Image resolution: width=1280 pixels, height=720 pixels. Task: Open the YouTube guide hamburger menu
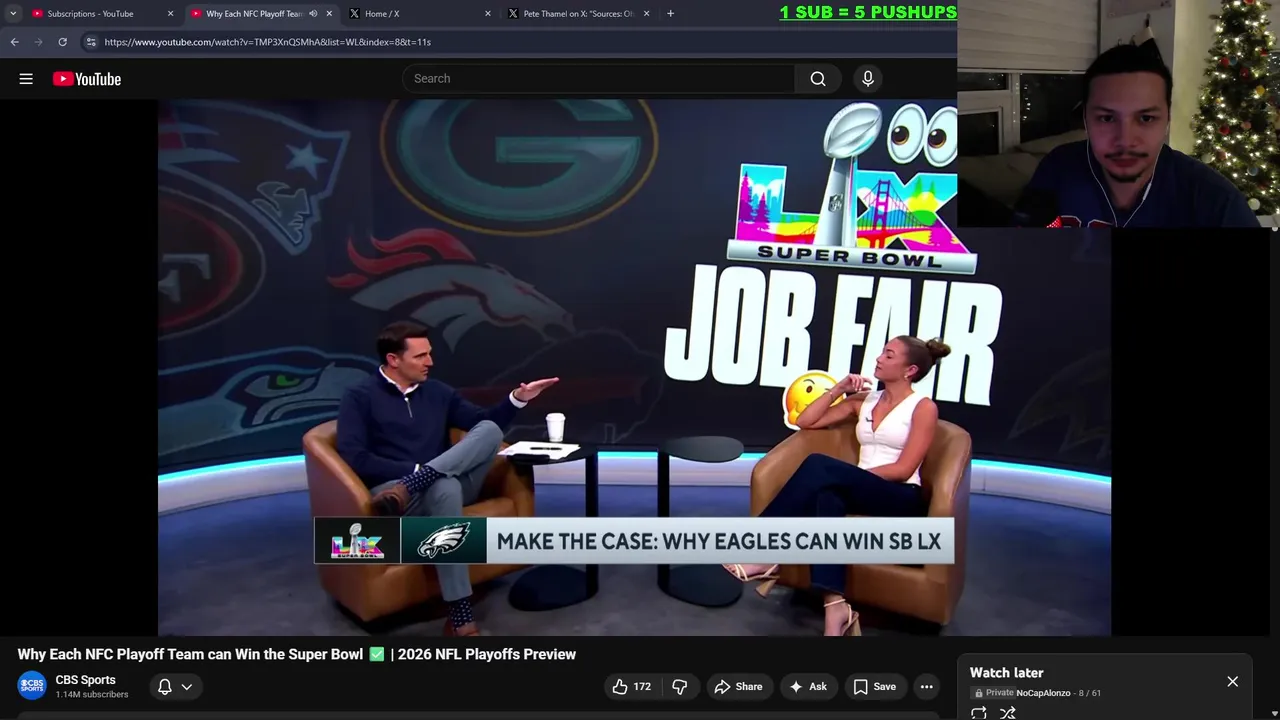pyautogui.click(x=26, y=79)
